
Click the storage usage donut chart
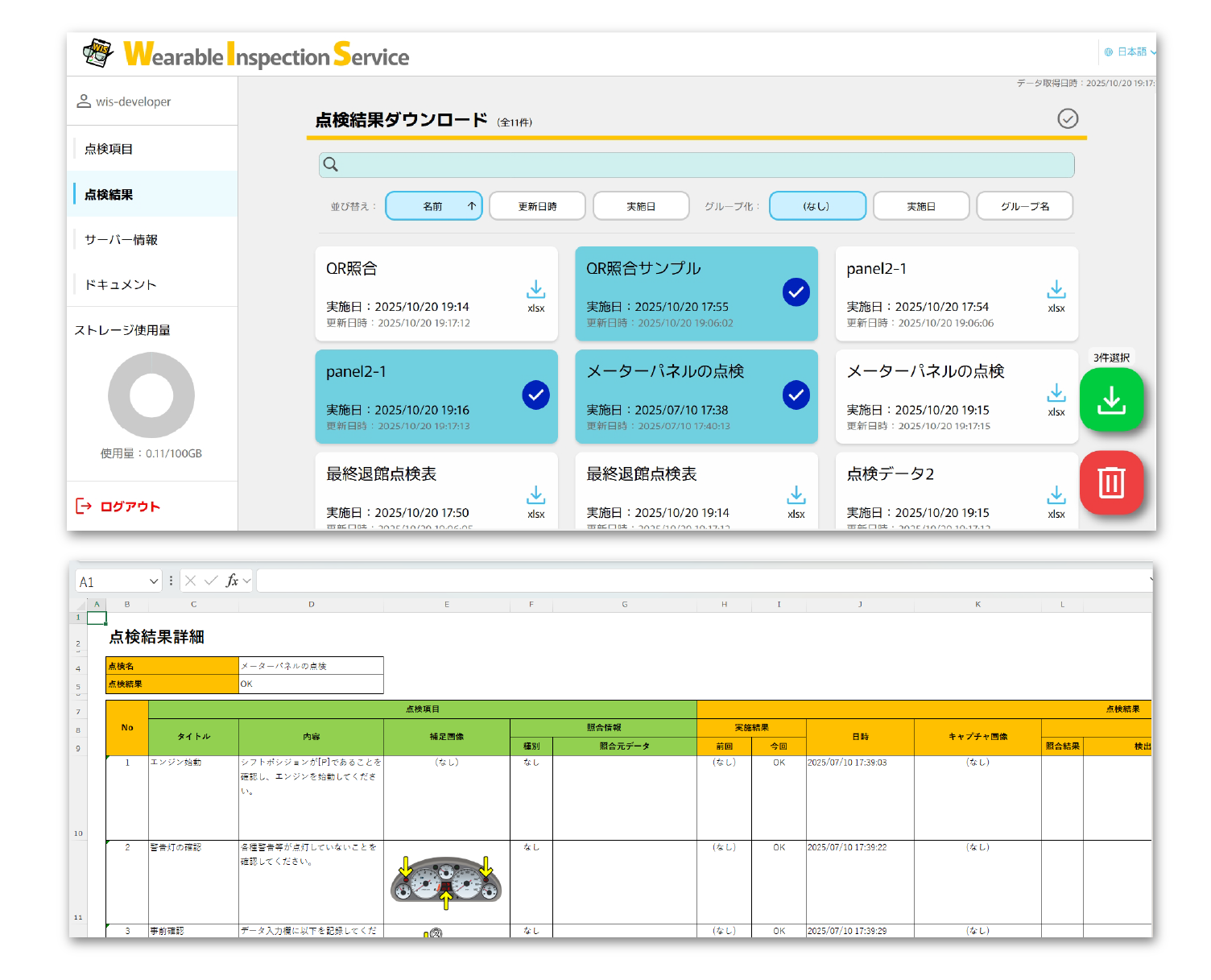click(x=151, y=395)
